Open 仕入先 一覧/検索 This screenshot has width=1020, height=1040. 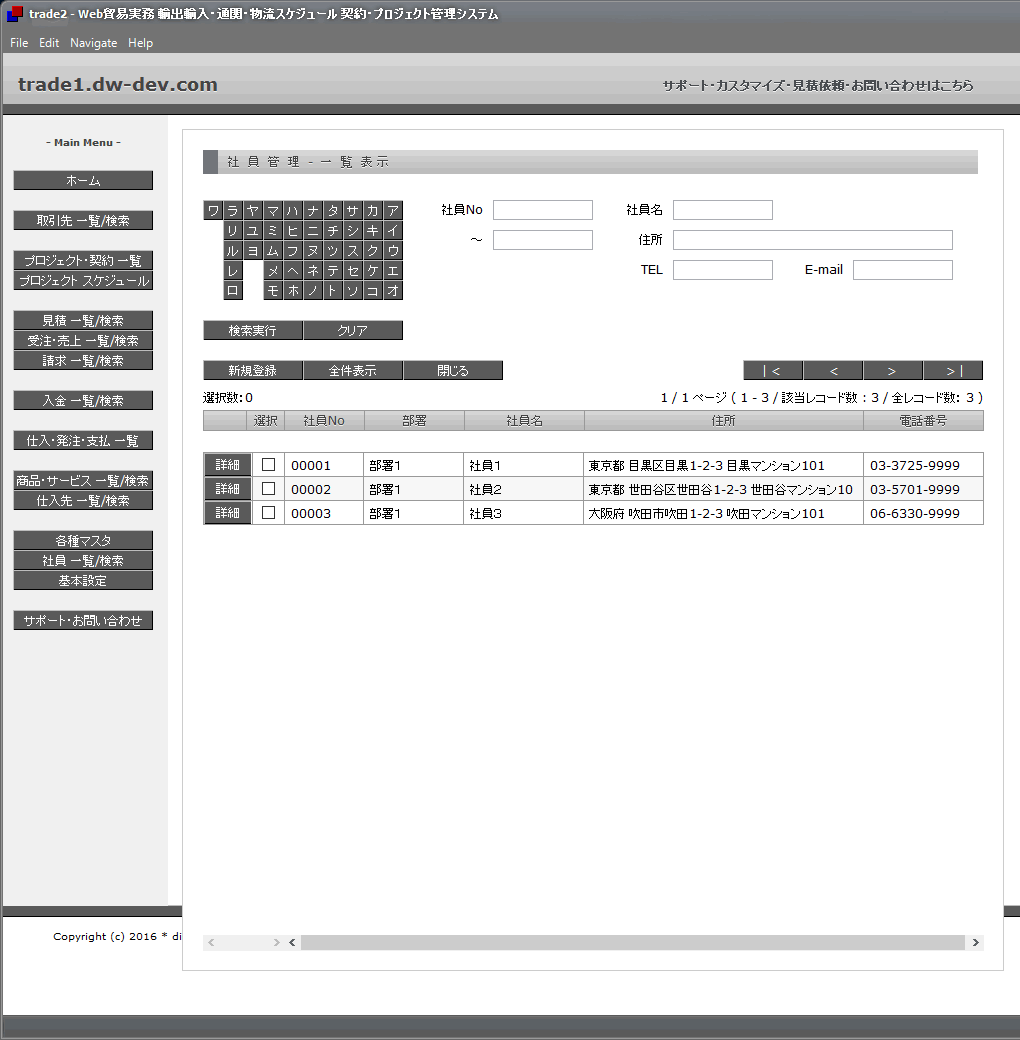tap(83, 500)
